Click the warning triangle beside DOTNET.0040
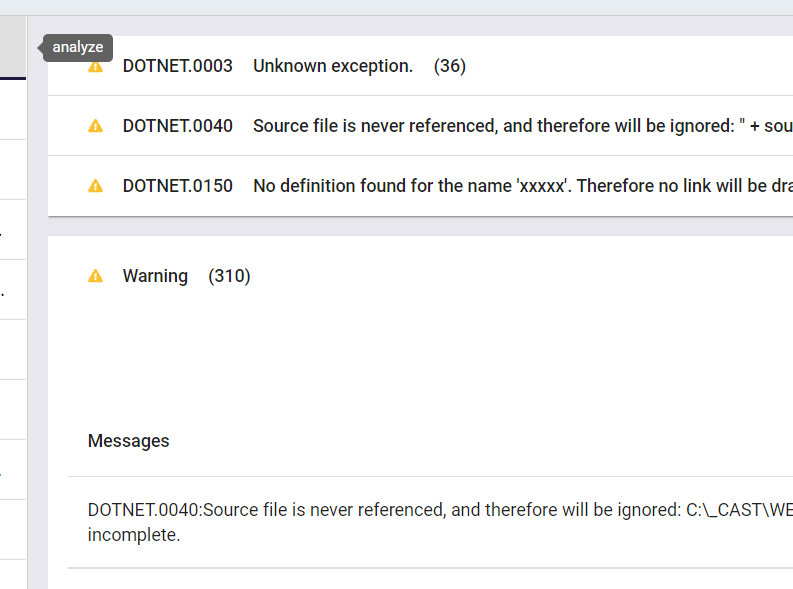This screenshot has width=793, height=589. coord(95,126)
